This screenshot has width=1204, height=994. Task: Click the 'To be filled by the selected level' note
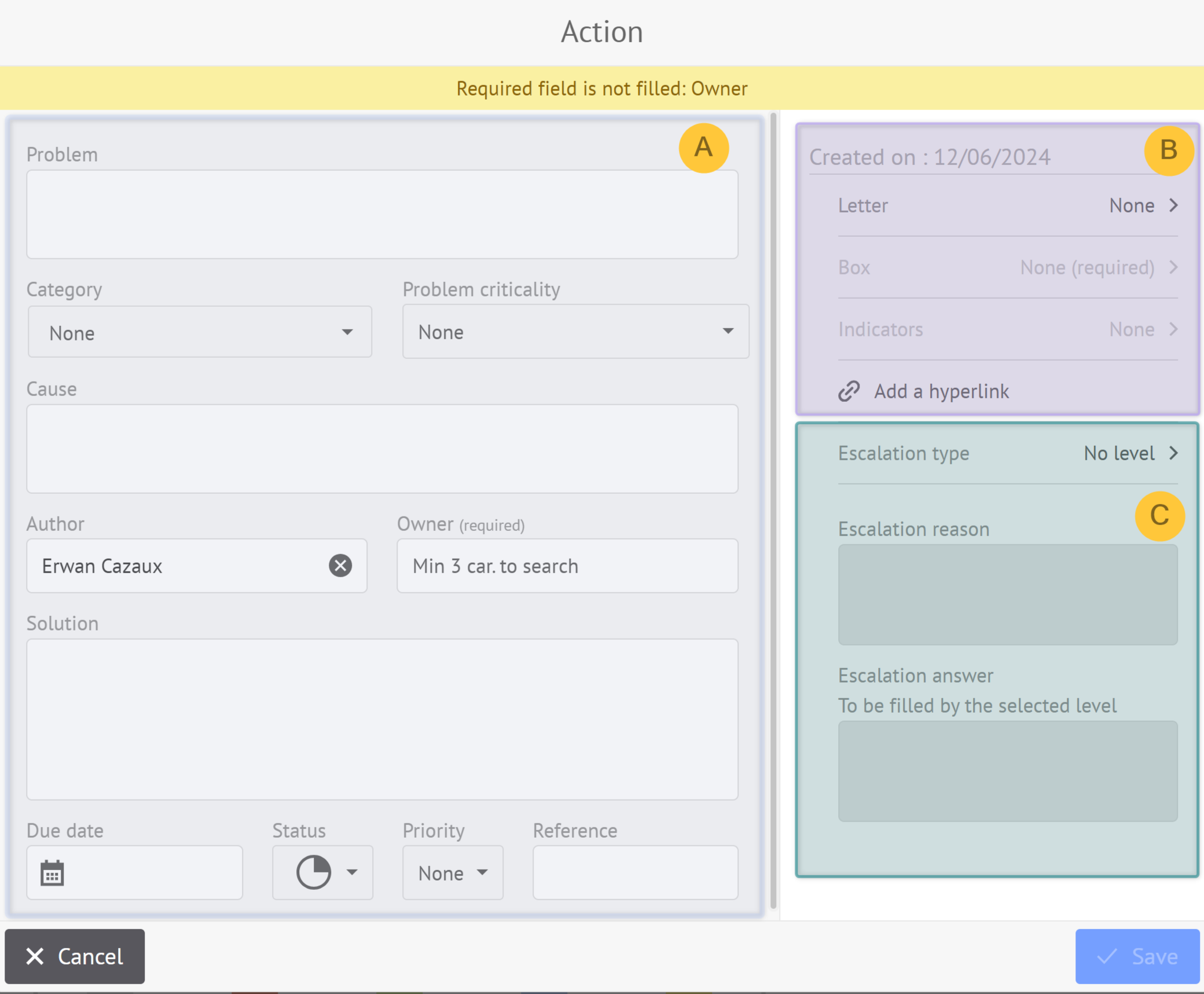coord(977,706)
